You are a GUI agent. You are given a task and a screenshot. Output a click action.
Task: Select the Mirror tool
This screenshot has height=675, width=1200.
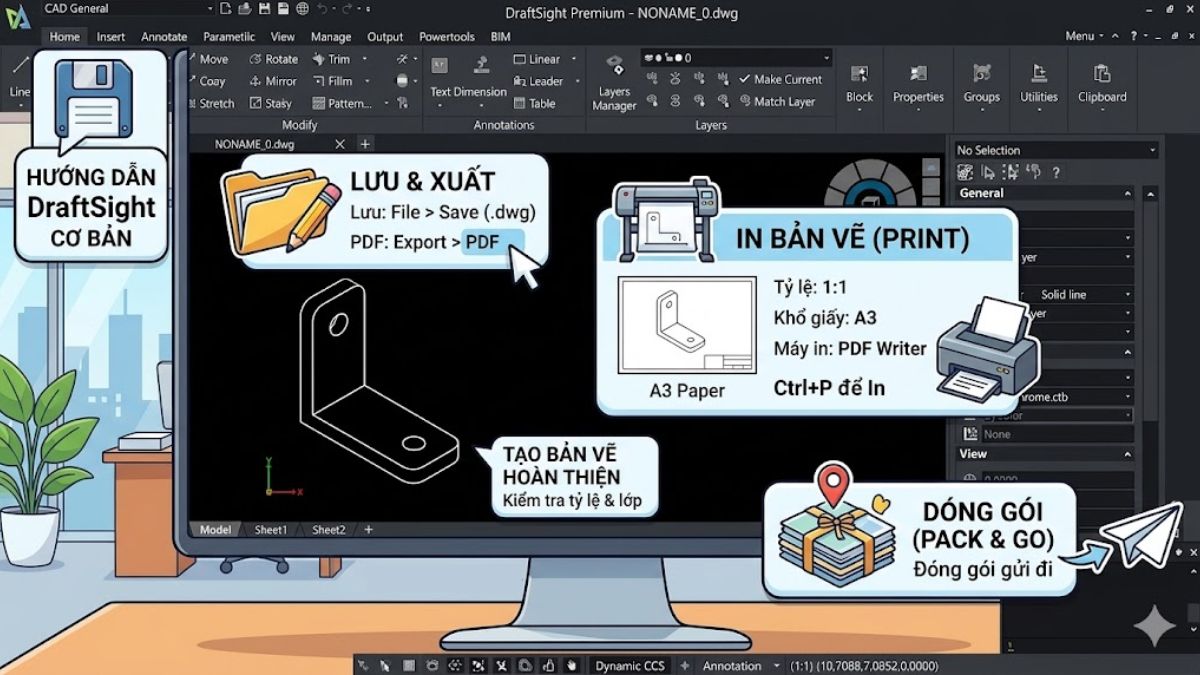pos(272,81)
